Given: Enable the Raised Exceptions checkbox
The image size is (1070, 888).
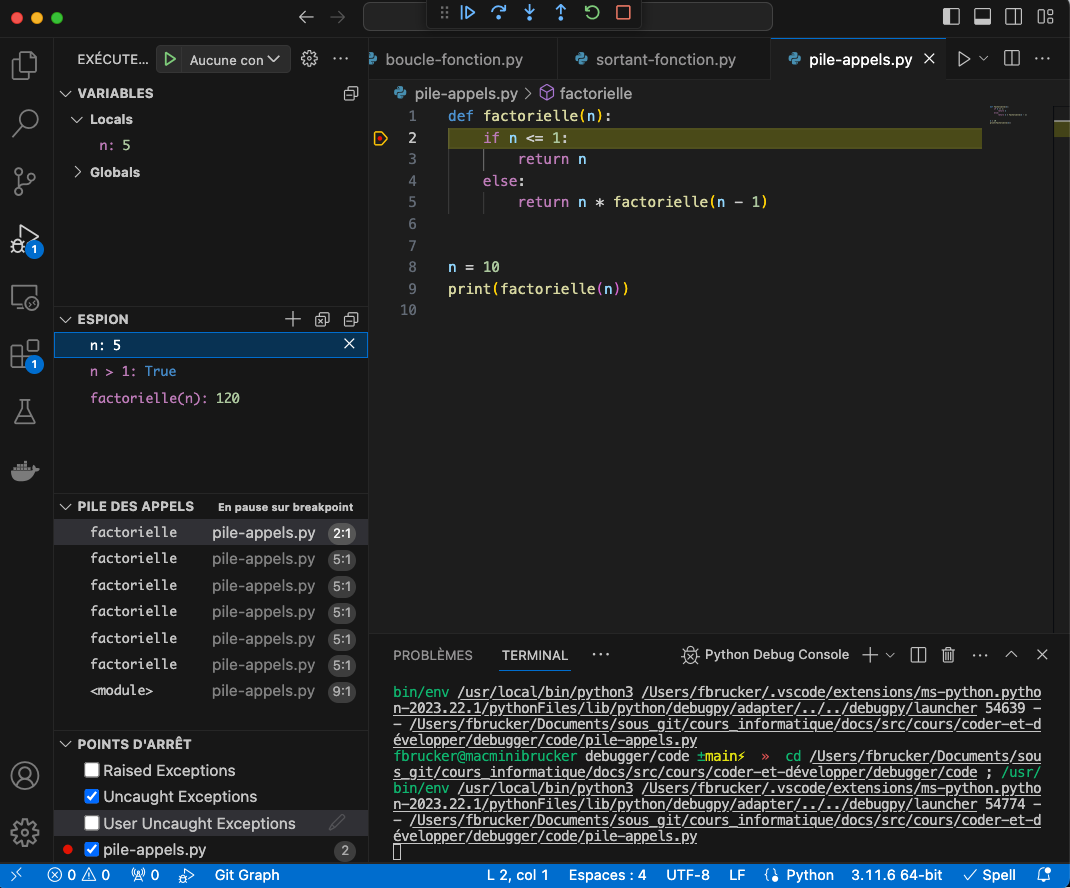Looking at the screenshot, I should (x=92, y=771).
